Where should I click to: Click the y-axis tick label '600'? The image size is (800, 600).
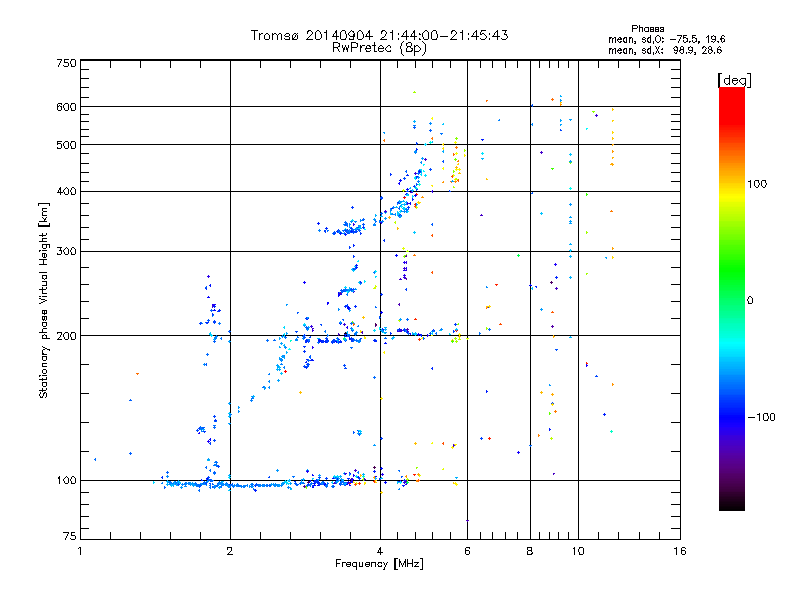66,107
